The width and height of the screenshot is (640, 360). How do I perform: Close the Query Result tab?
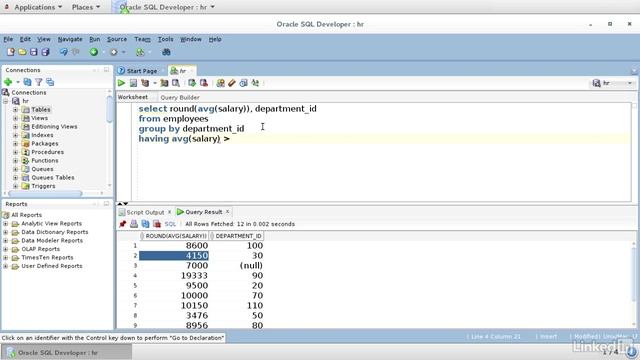click(227, 211)
